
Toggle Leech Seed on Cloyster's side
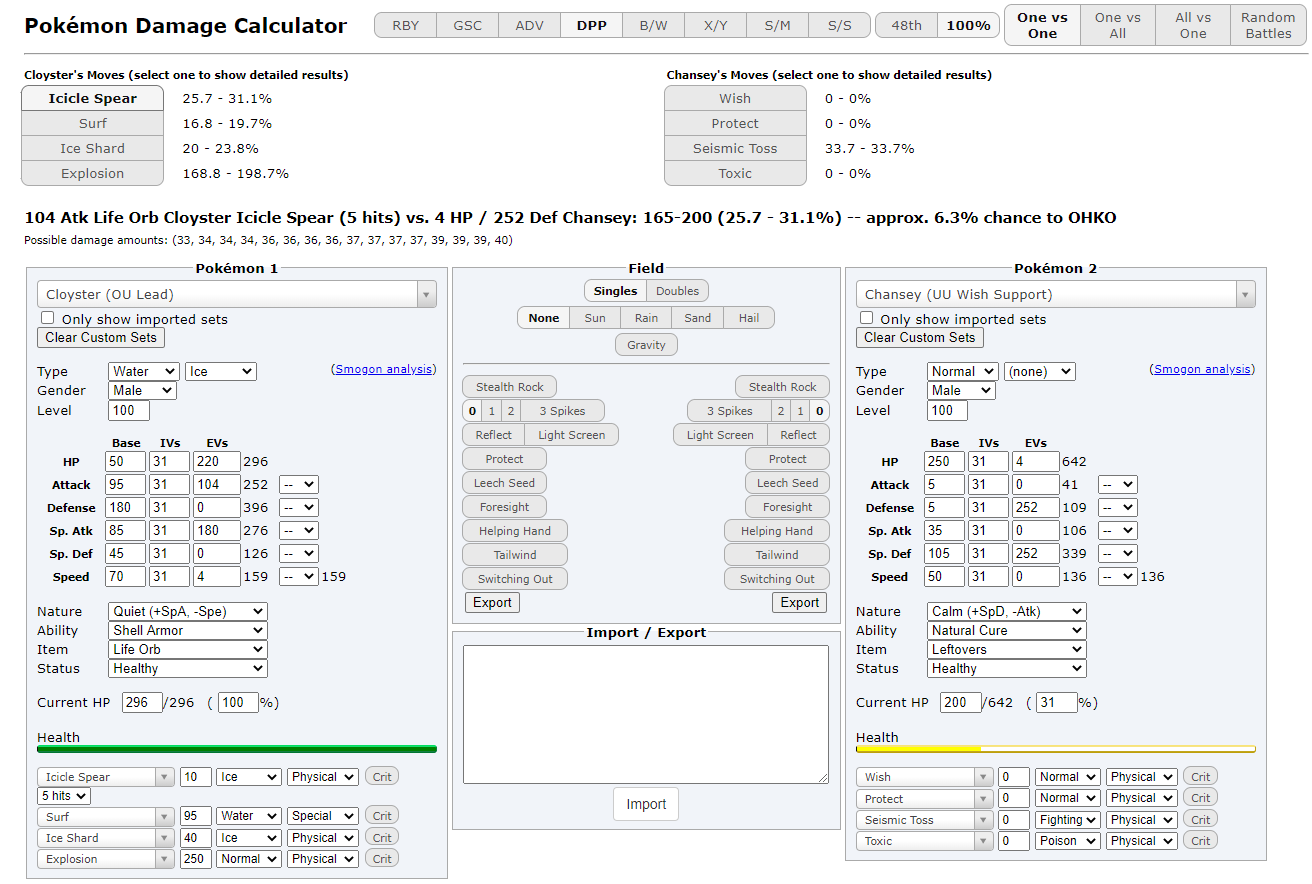coord(505,483)
